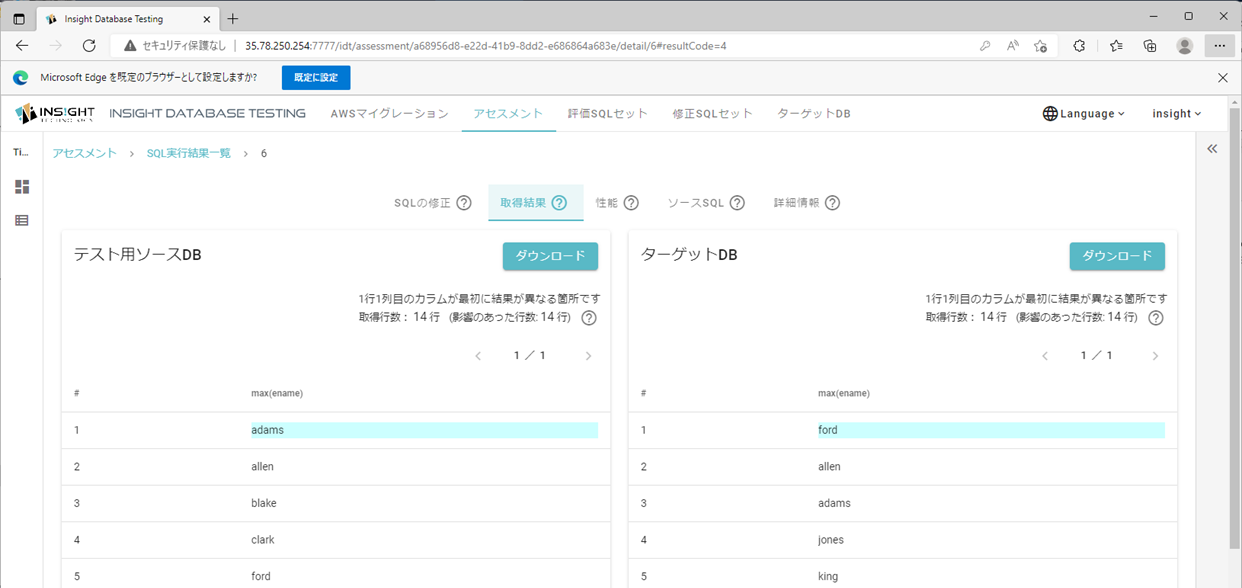Open the アセスメント menu
The image size is (1242, 588).
click(509, 114)
